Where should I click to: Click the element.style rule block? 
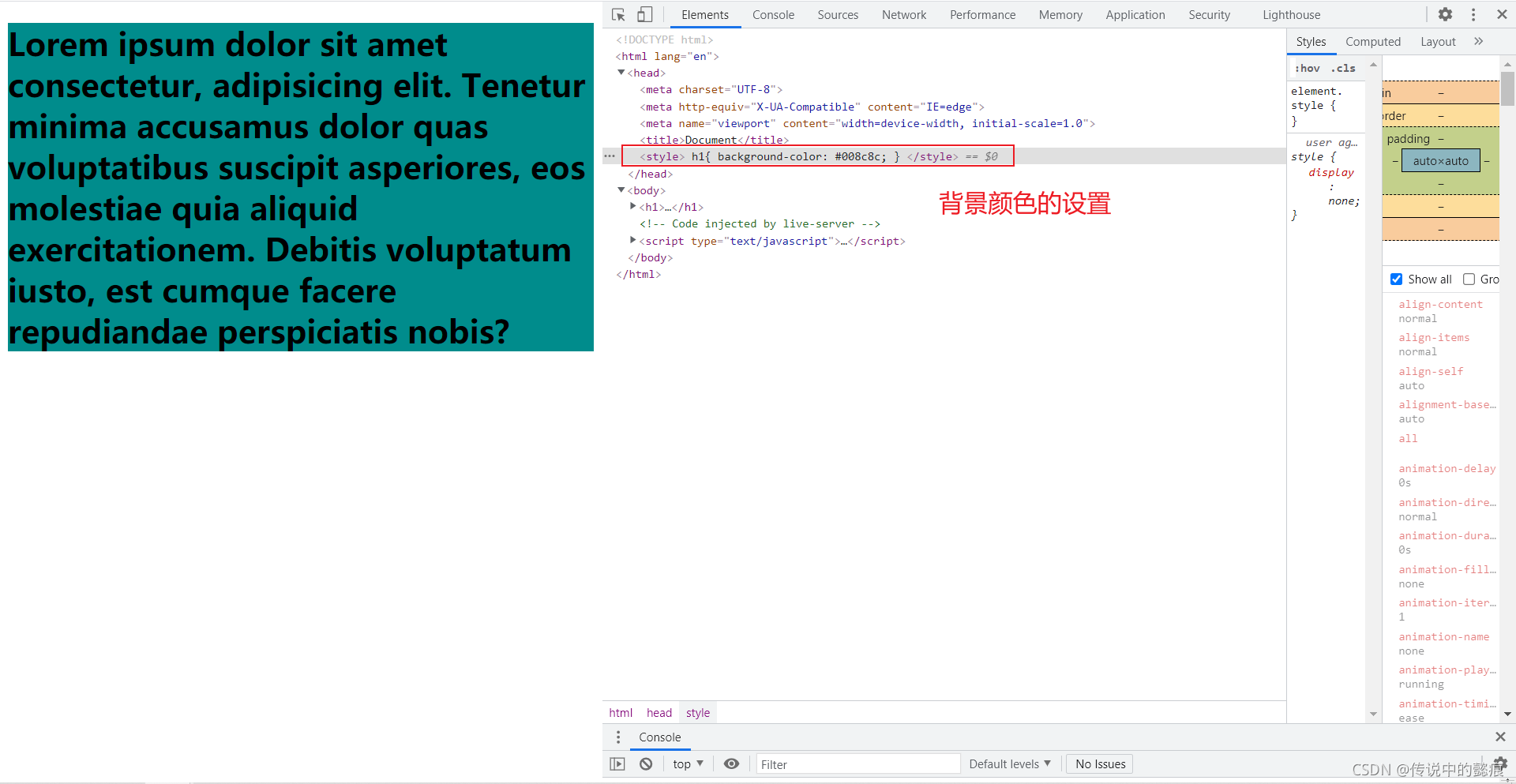coord(1326,106)
